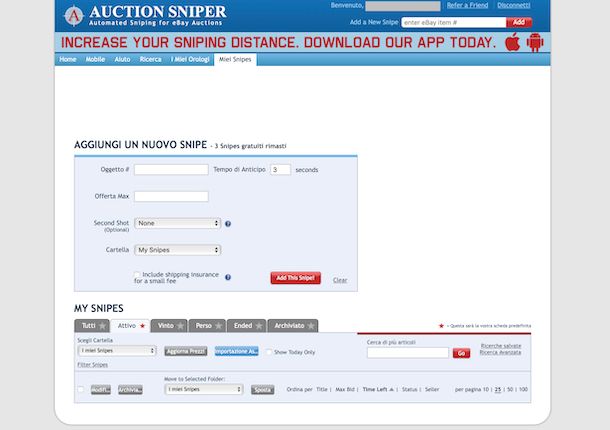Focus the Oggetto # input field
Image resolution: width=610 pixels, height=430 pixels.
coord(171,170)
